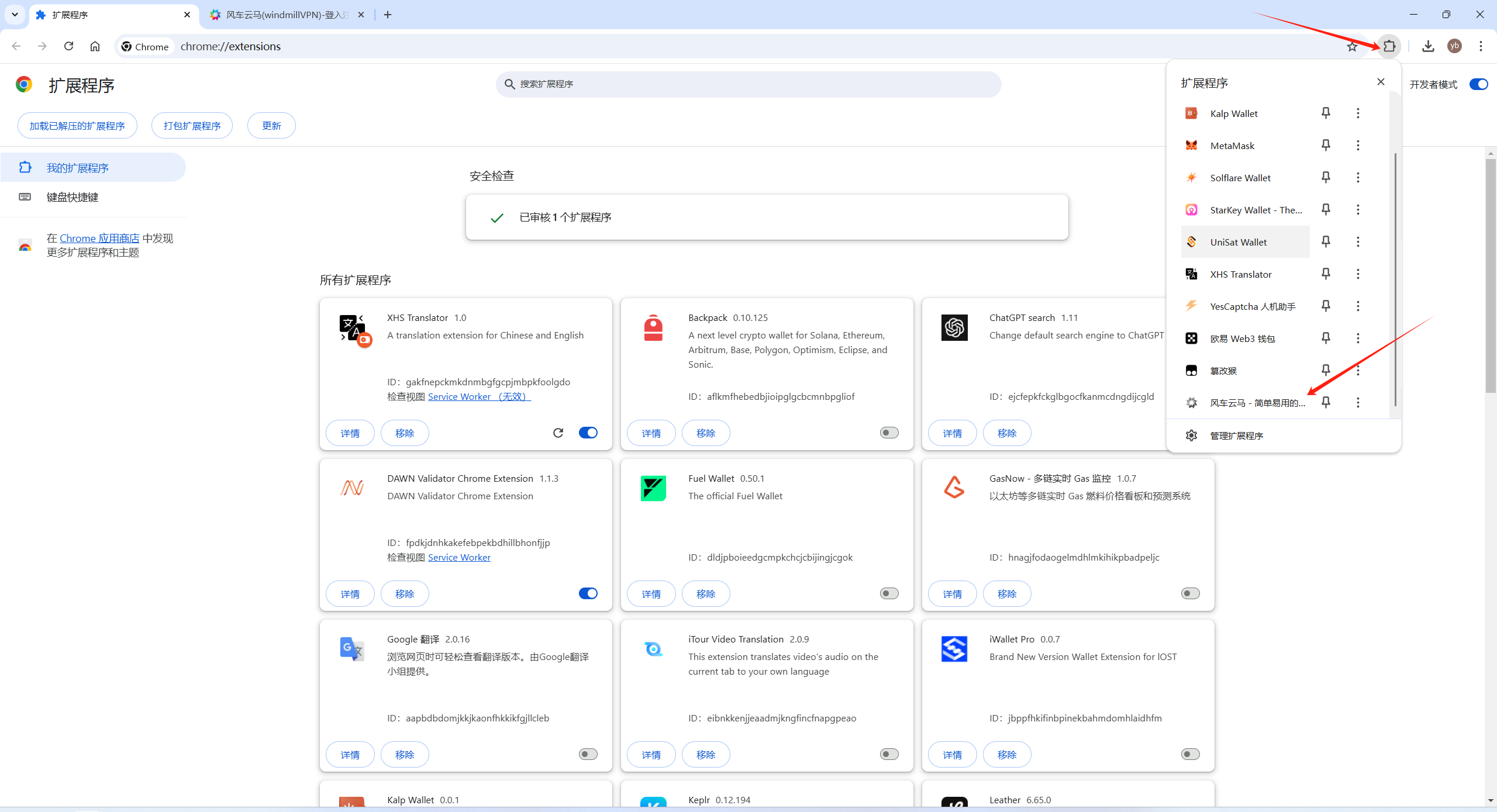Click 加载已解压的扩展程序 button
1497x812 pixels.
(x=77, y=126)
